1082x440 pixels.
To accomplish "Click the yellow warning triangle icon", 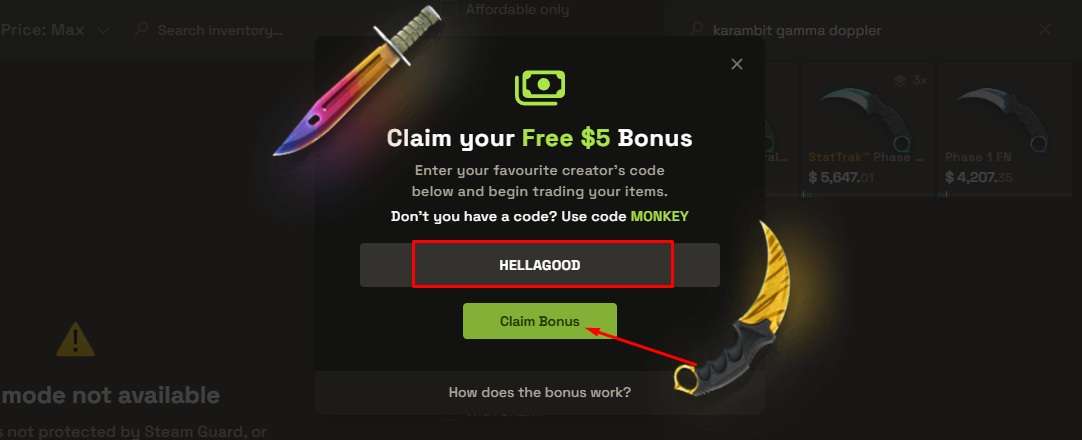I will (75, 340).
